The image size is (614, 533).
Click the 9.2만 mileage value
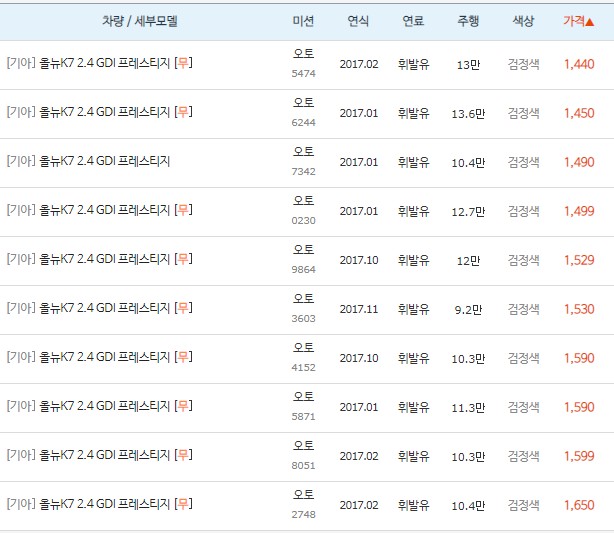coord(468,309)
